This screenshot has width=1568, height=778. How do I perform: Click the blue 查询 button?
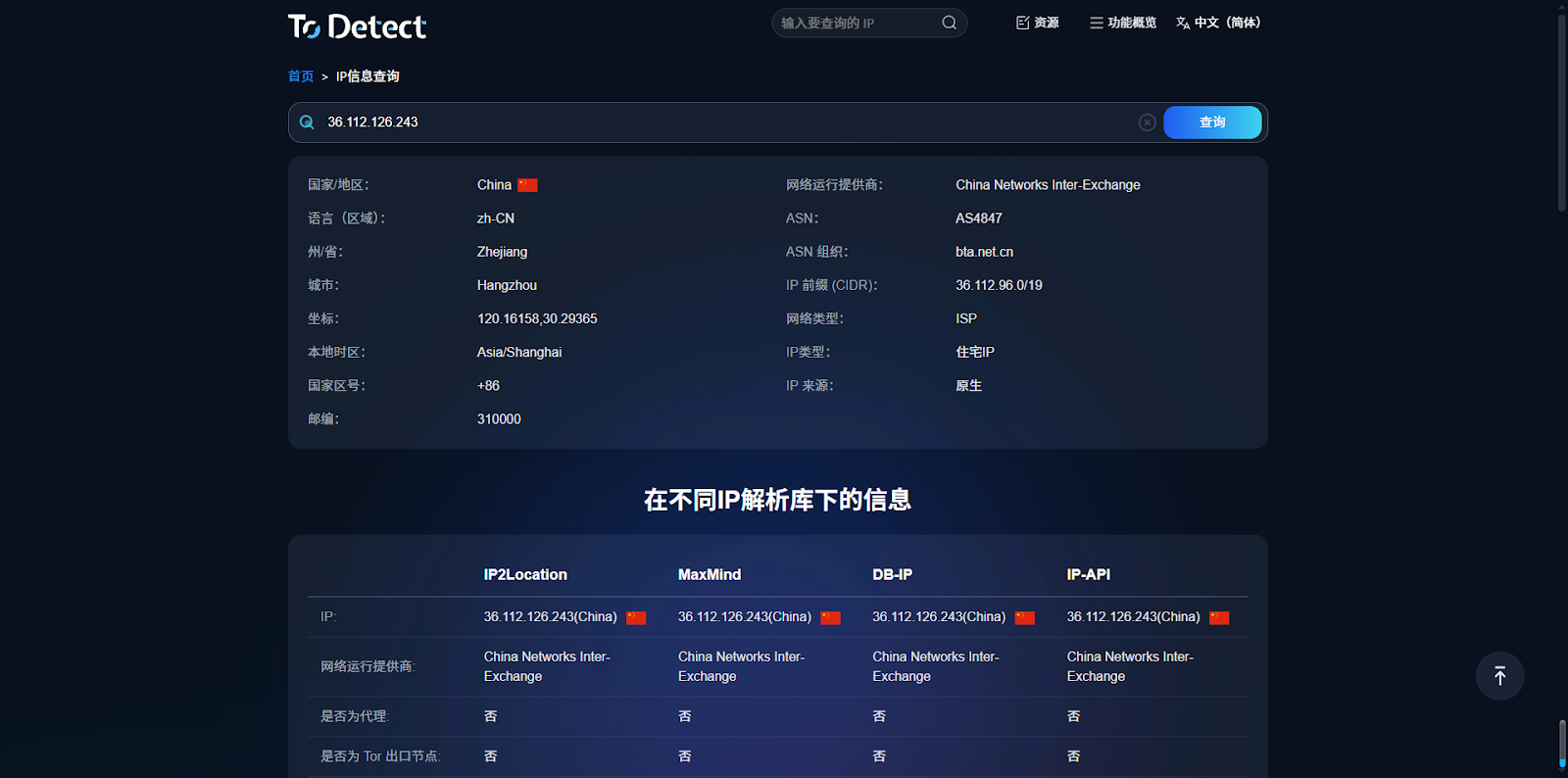click(1212, 122)
